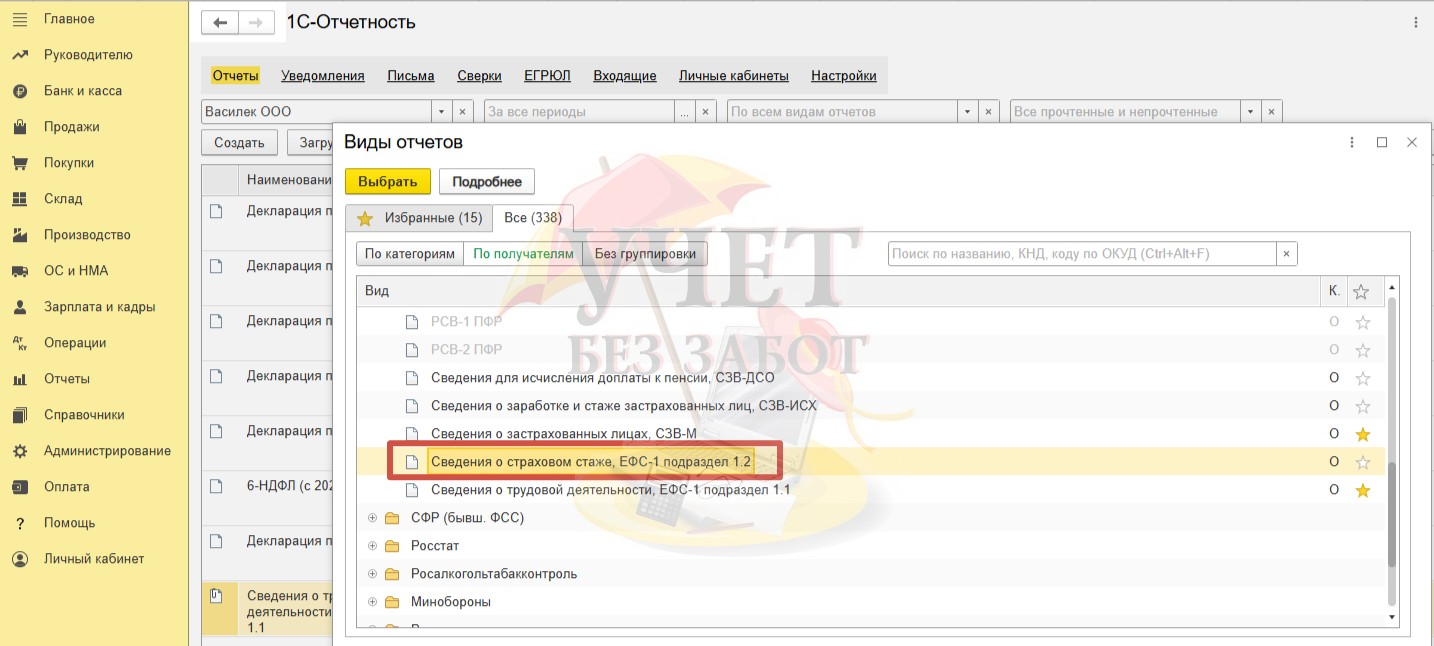The image size is (1434, 646).
Task: Open Склад section
Action: pos(63,199)
